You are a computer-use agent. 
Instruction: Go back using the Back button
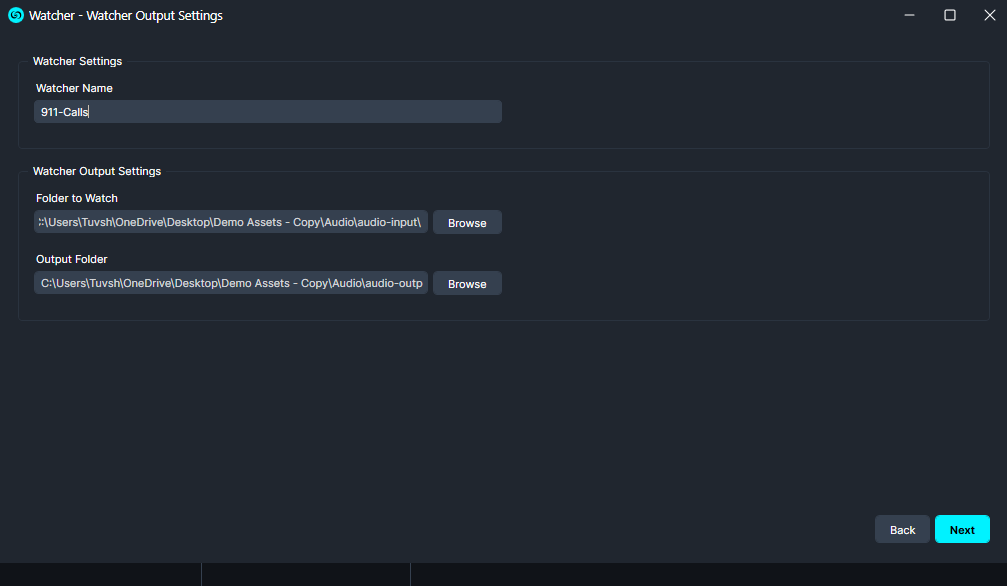click(x=901, y=529)
